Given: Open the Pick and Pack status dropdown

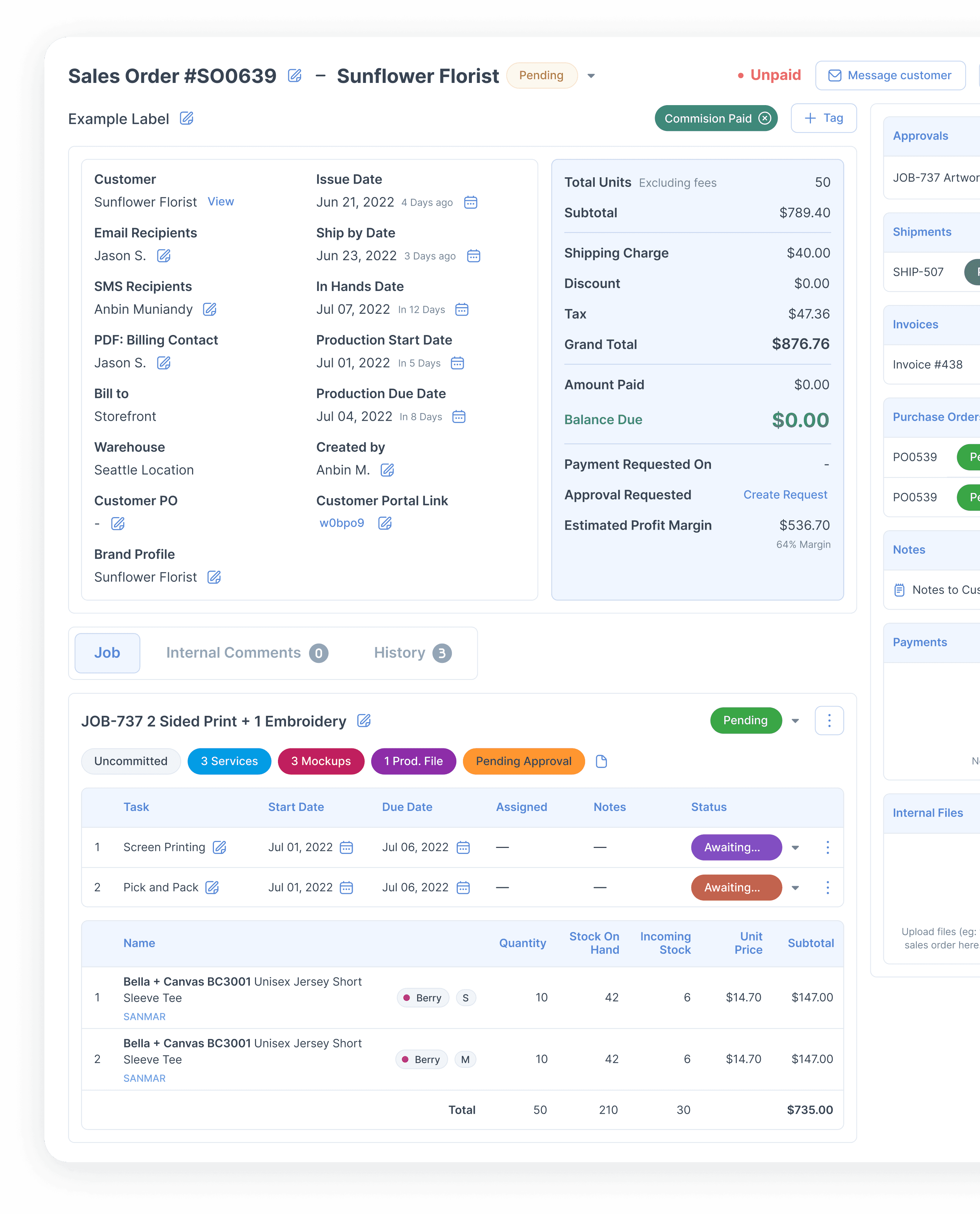Looking at the screenshot, I should 795,888.
